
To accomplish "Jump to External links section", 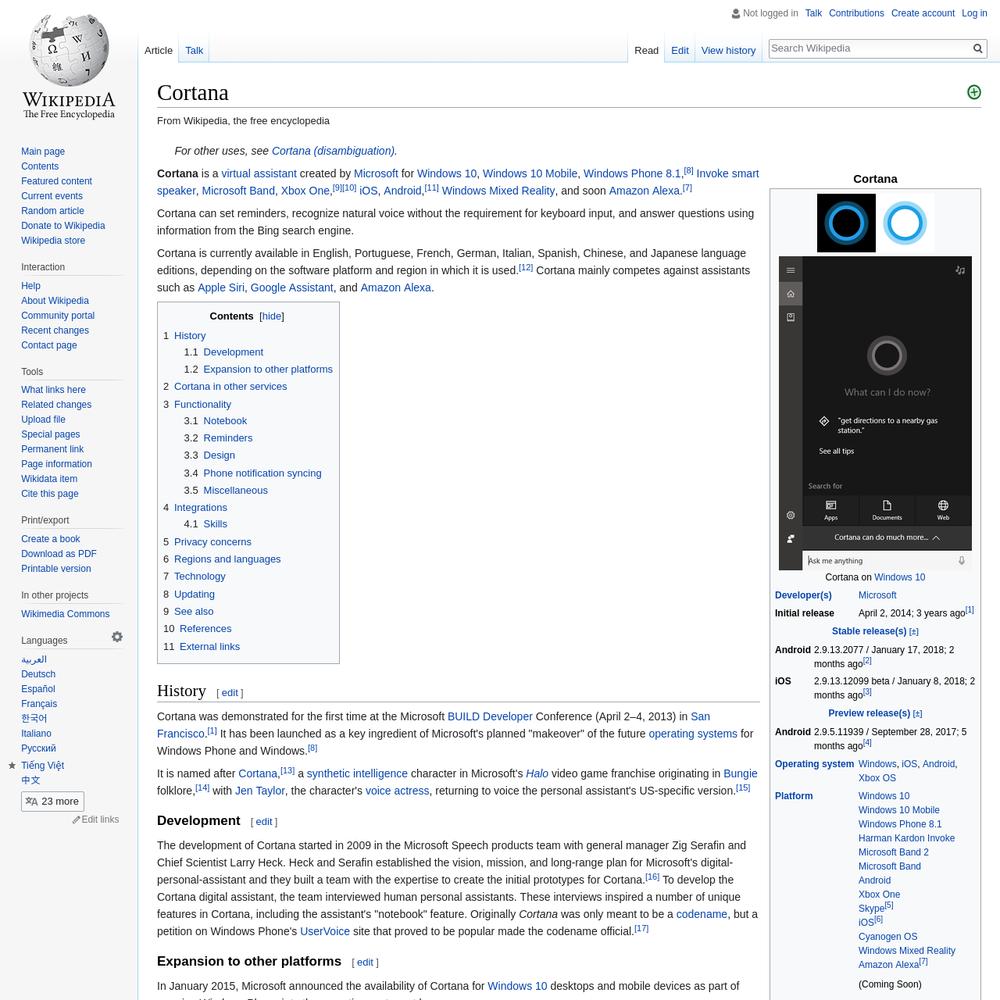I will pyautogui.click(x=210, y=647).
